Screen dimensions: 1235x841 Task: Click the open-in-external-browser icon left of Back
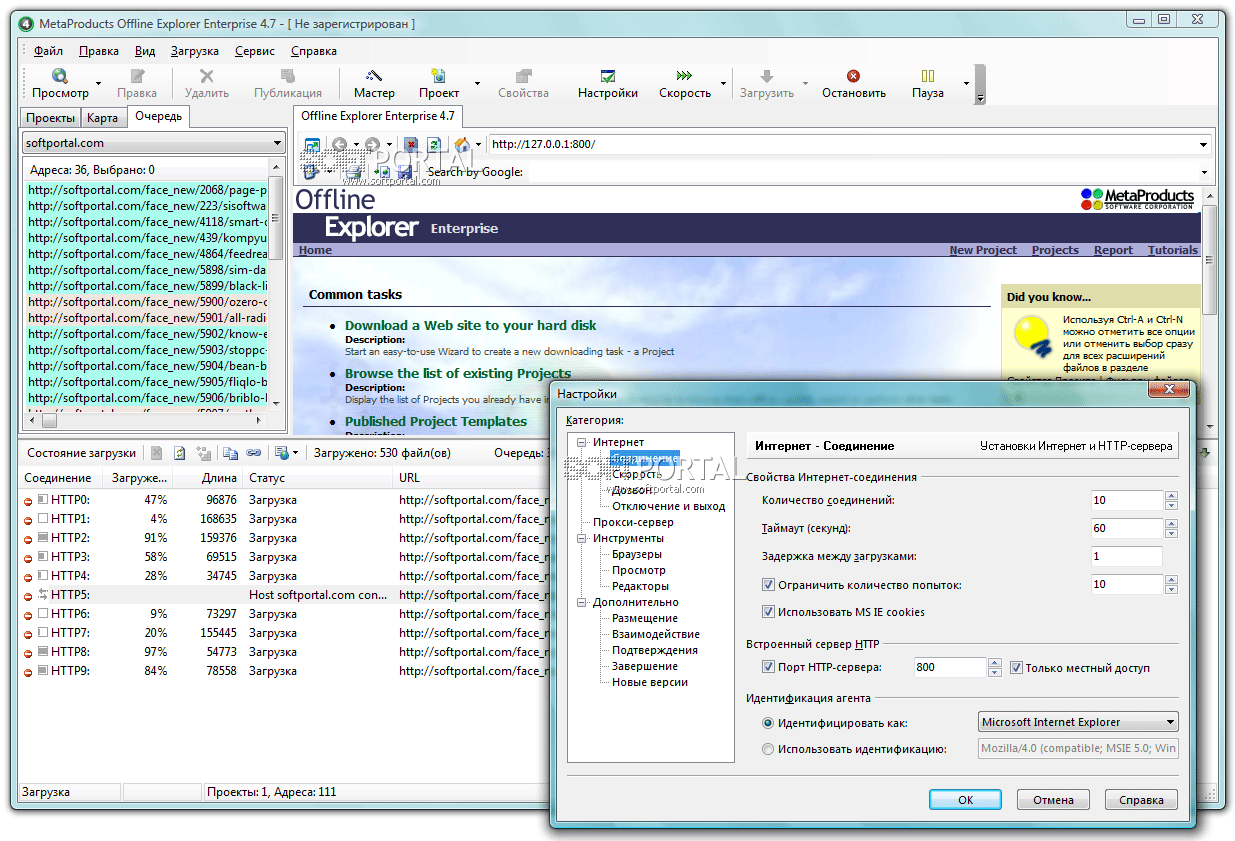(x=311, y=145)
